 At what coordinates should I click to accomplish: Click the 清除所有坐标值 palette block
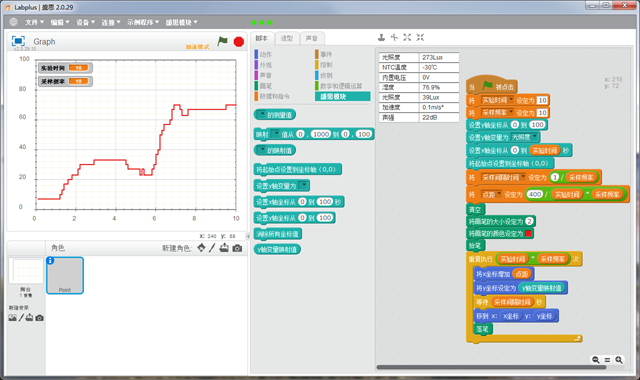[x=278, y=234]
